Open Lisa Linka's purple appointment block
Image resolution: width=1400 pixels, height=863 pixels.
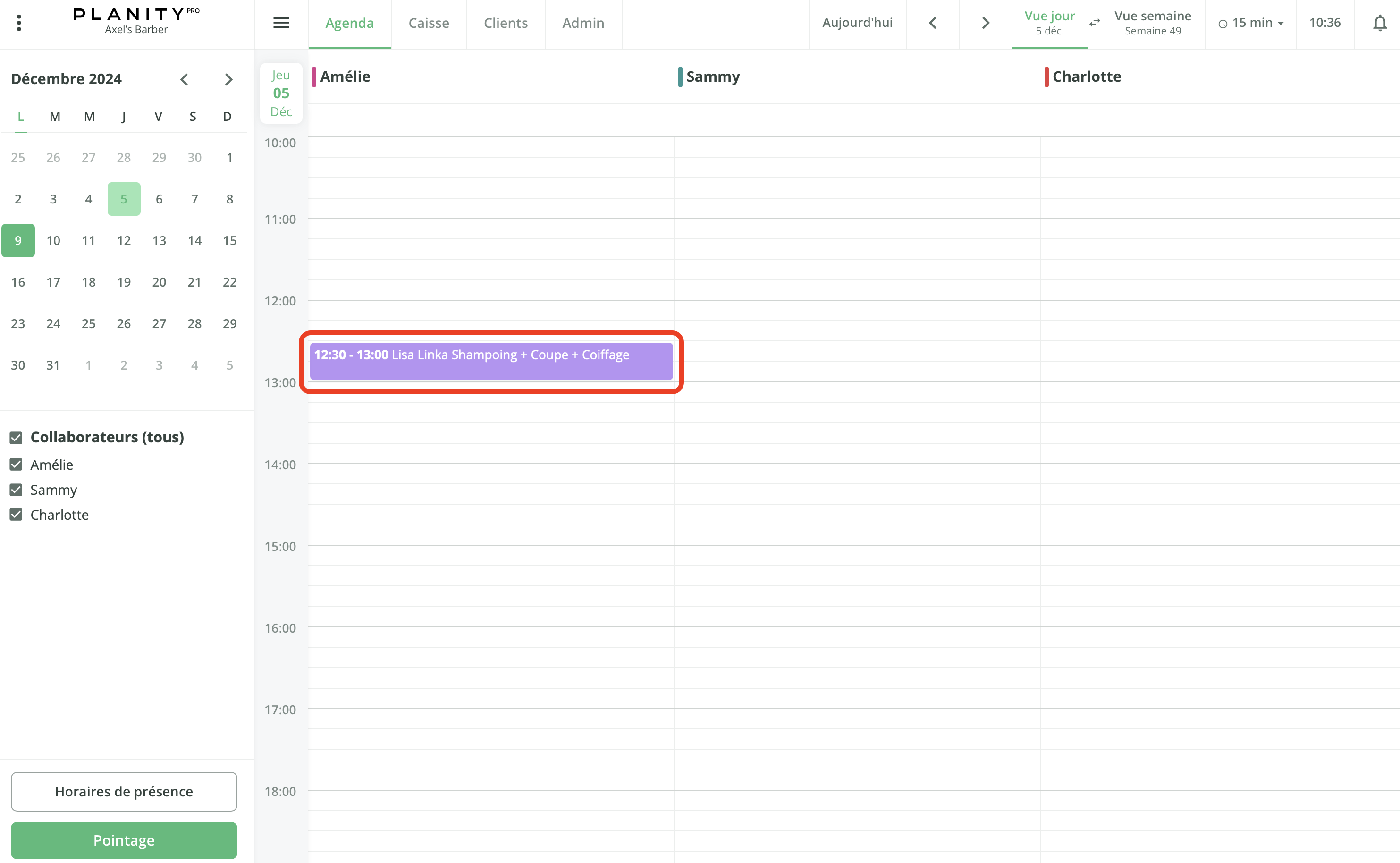click(x=490, y=361)
